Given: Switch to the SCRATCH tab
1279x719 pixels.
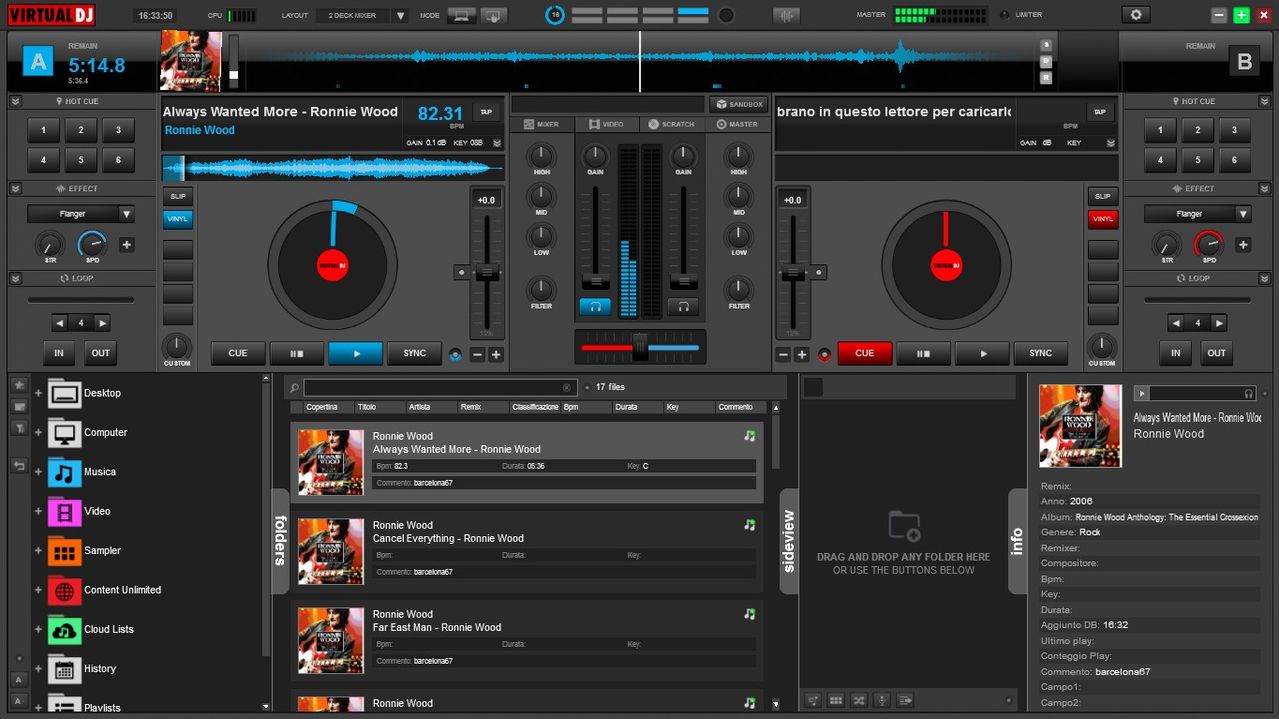Looking at the screenshot, I should click(x=672, y=124).
